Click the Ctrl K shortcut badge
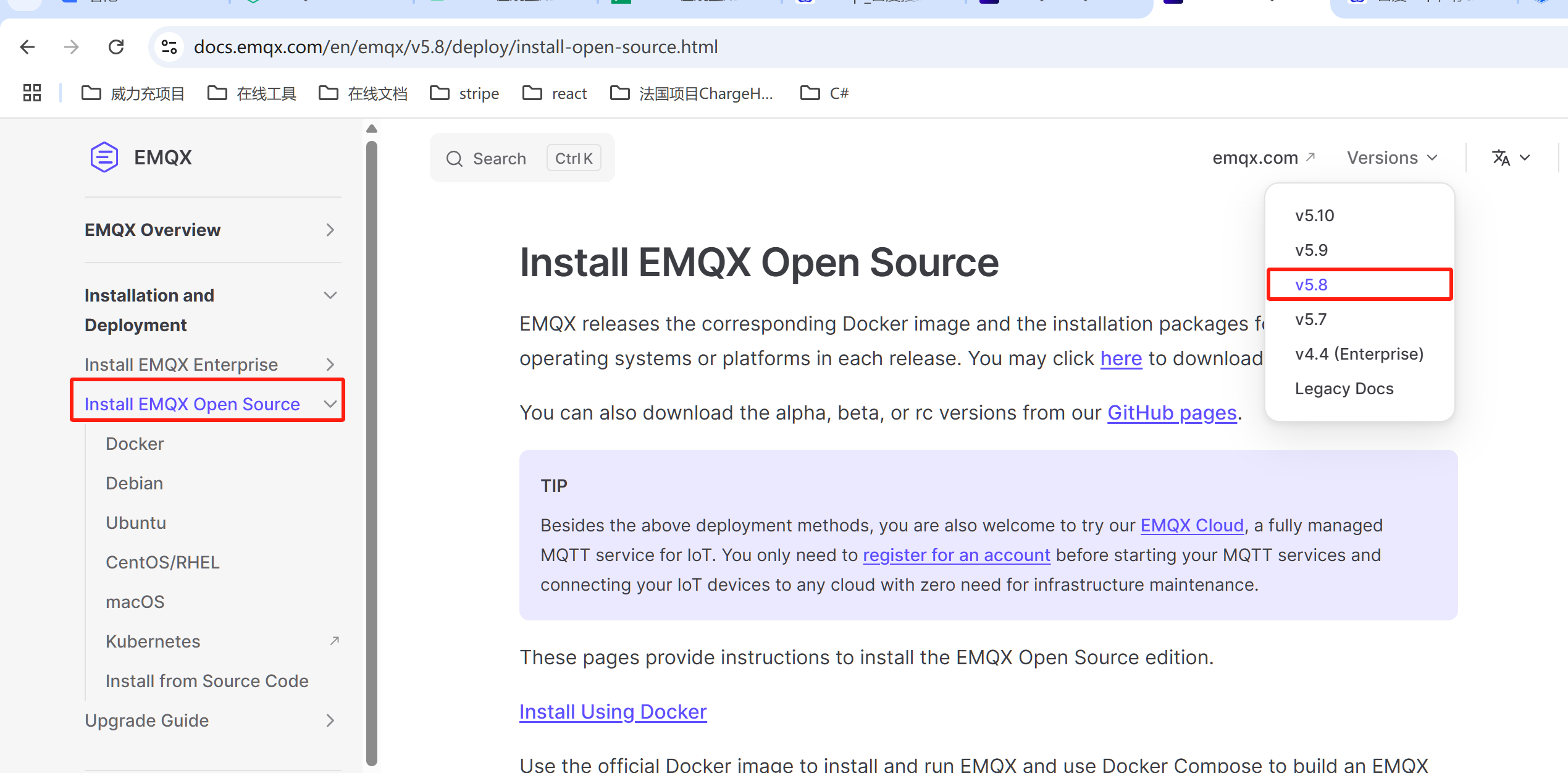This screenshot has width=1568, height=773. click(x=574, y=158)
